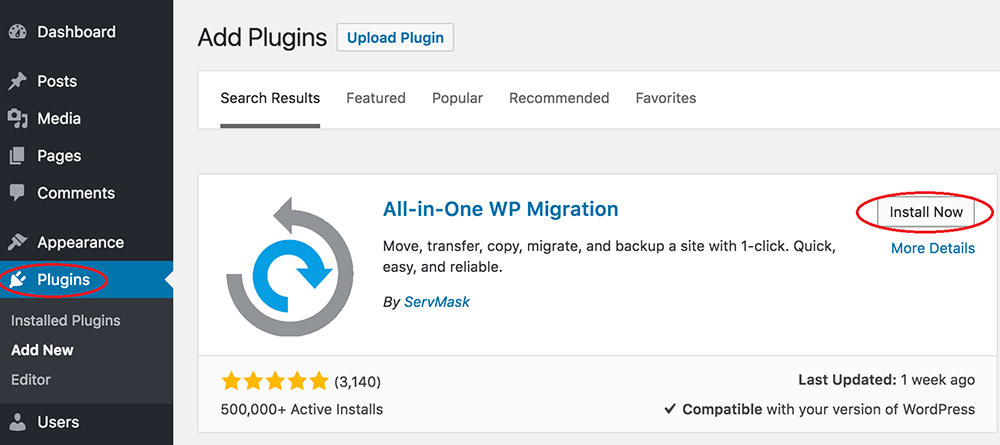
Task: Switch to the Search Results tab
Action: tap(270, 99)
